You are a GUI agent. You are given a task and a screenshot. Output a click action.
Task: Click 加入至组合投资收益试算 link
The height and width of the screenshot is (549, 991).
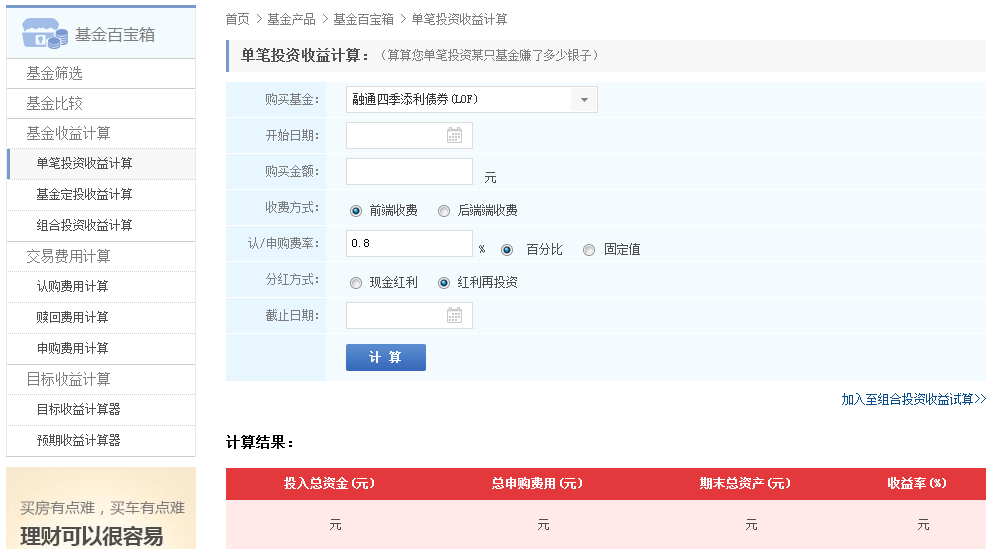tap(912, 399)
